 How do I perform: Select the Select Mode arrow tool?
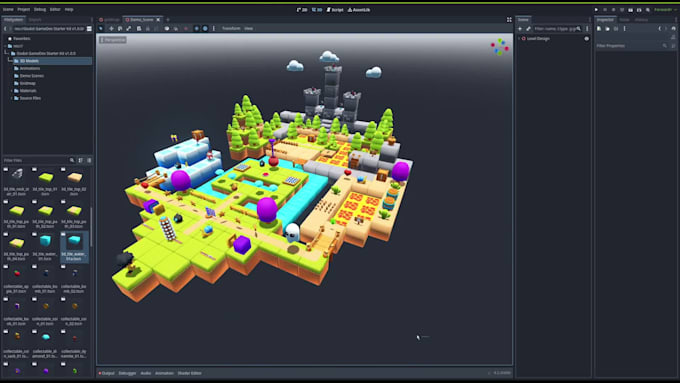101,29
